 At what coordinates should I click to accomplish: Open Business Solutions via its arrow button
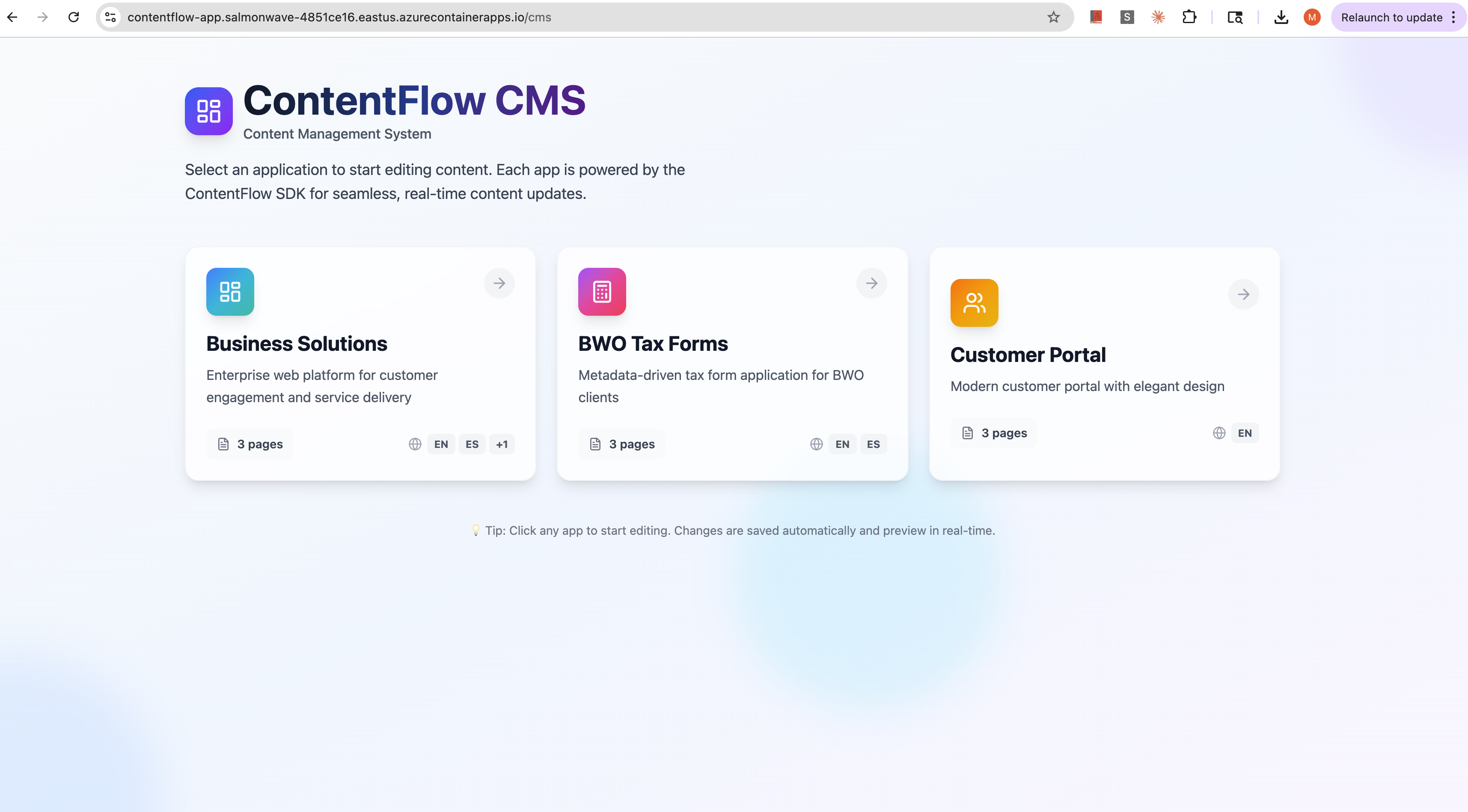pos(499,283)
